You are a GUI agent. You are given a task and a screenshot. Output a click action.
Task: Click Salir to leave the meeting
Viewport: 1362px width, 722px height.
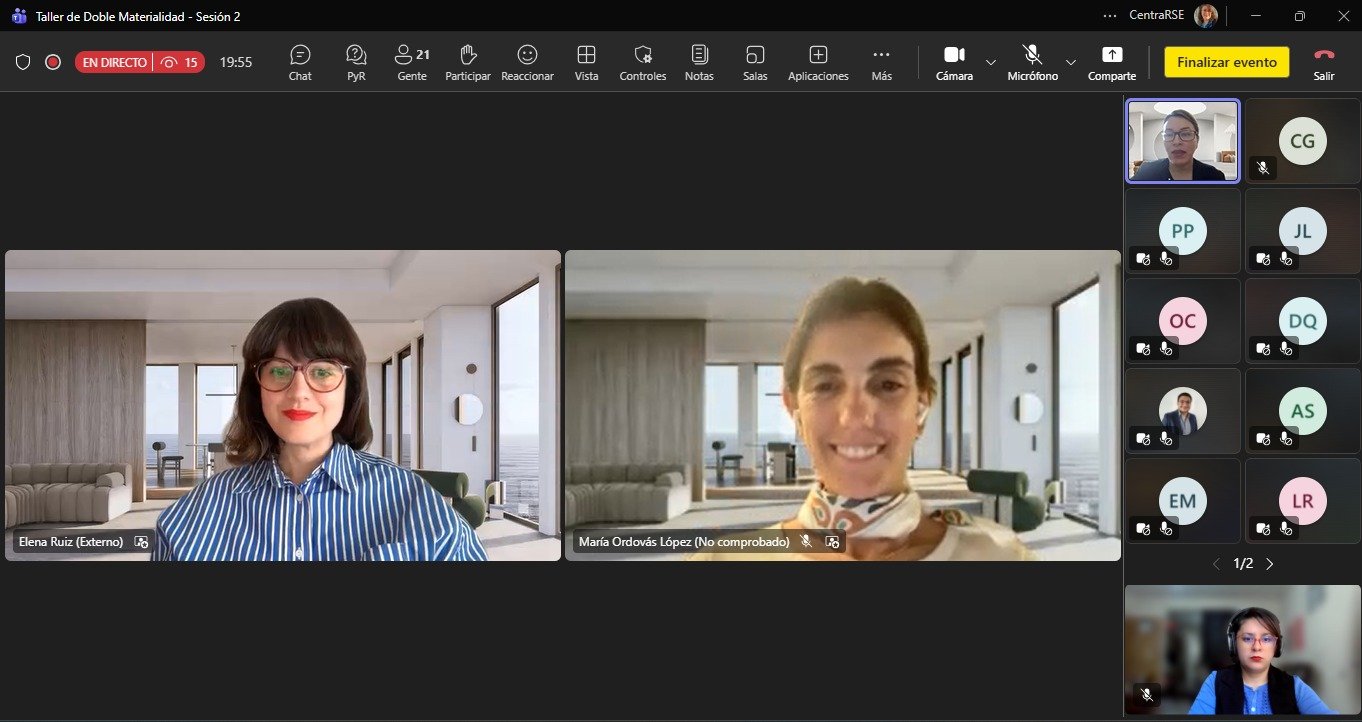click(x=1324, y=62)
